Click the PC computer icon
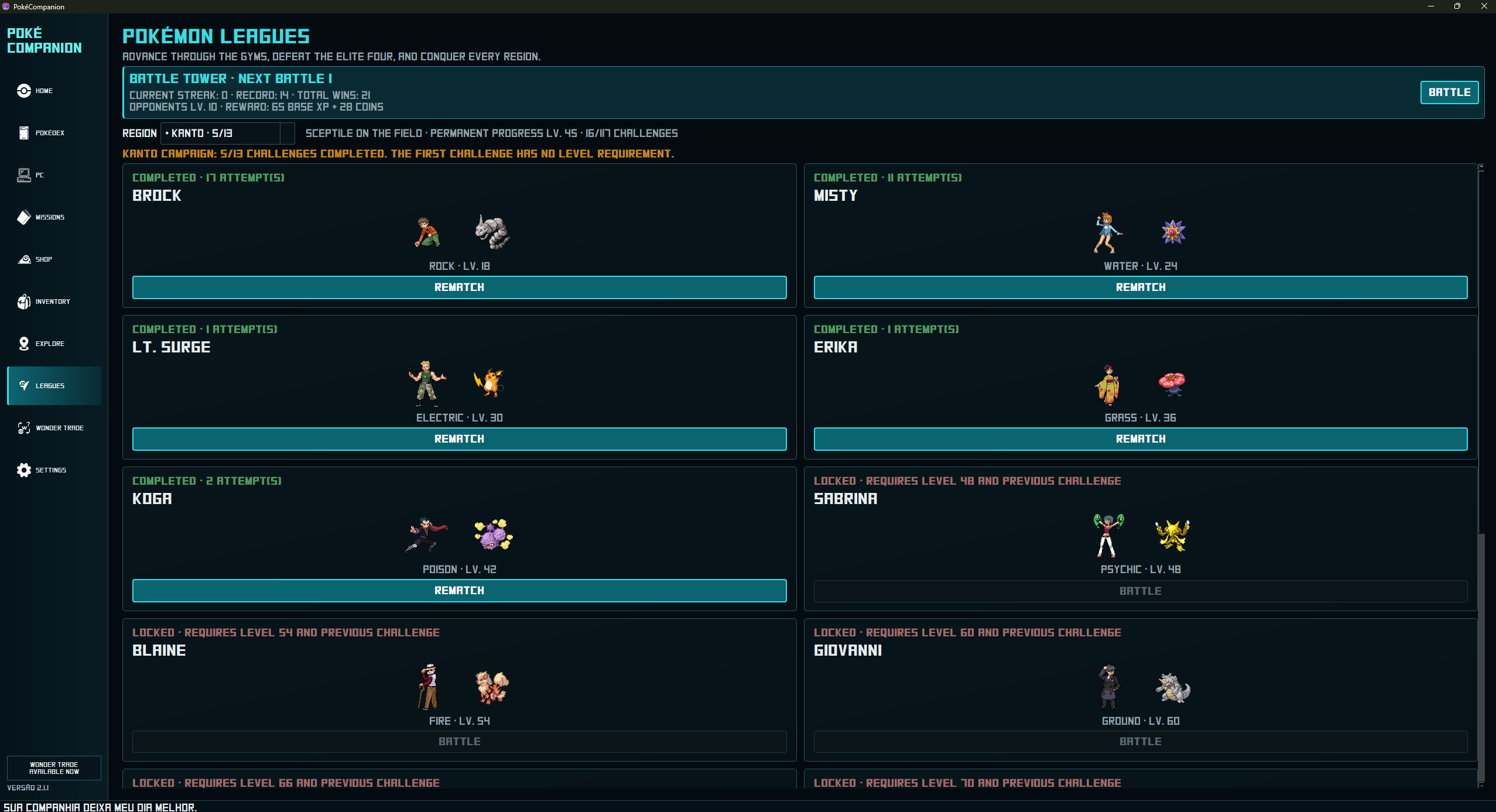1496x812 pixels. coord(24,175)
